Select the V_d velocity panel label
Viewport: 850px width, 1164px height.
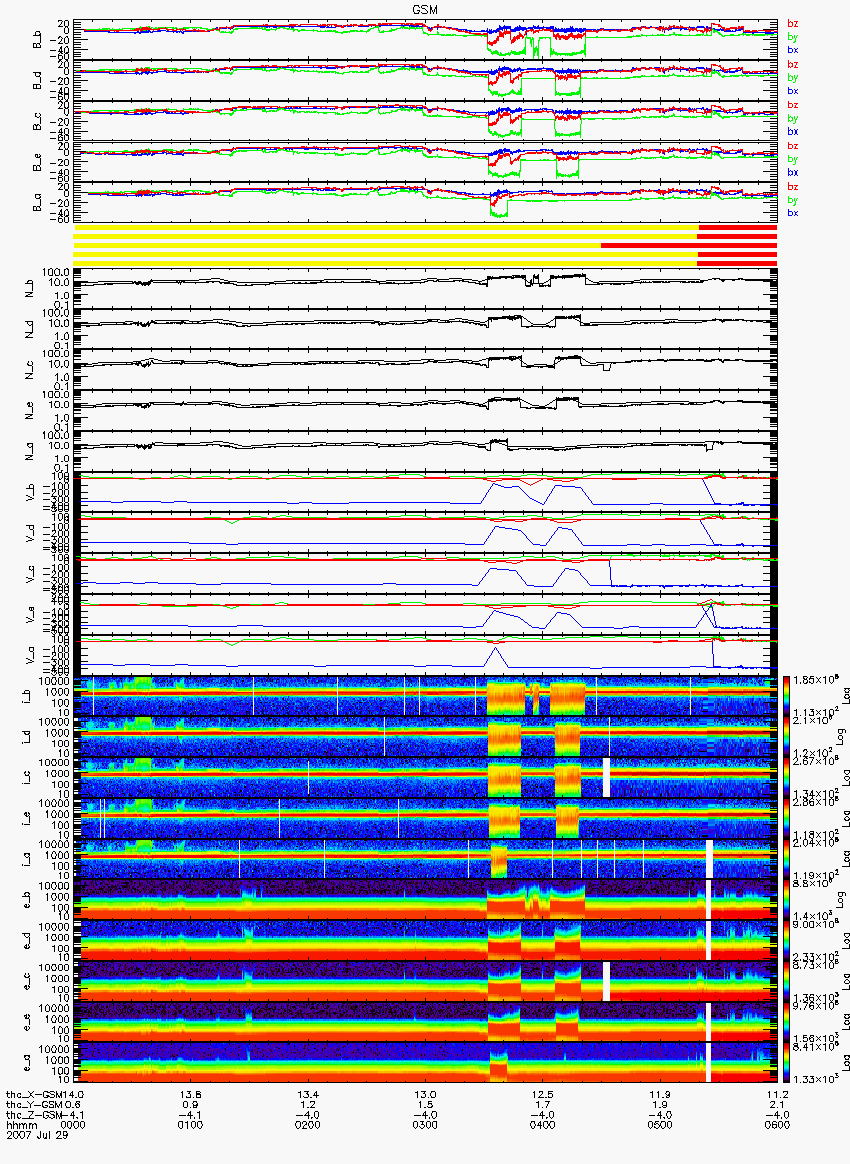click(31, 532)
